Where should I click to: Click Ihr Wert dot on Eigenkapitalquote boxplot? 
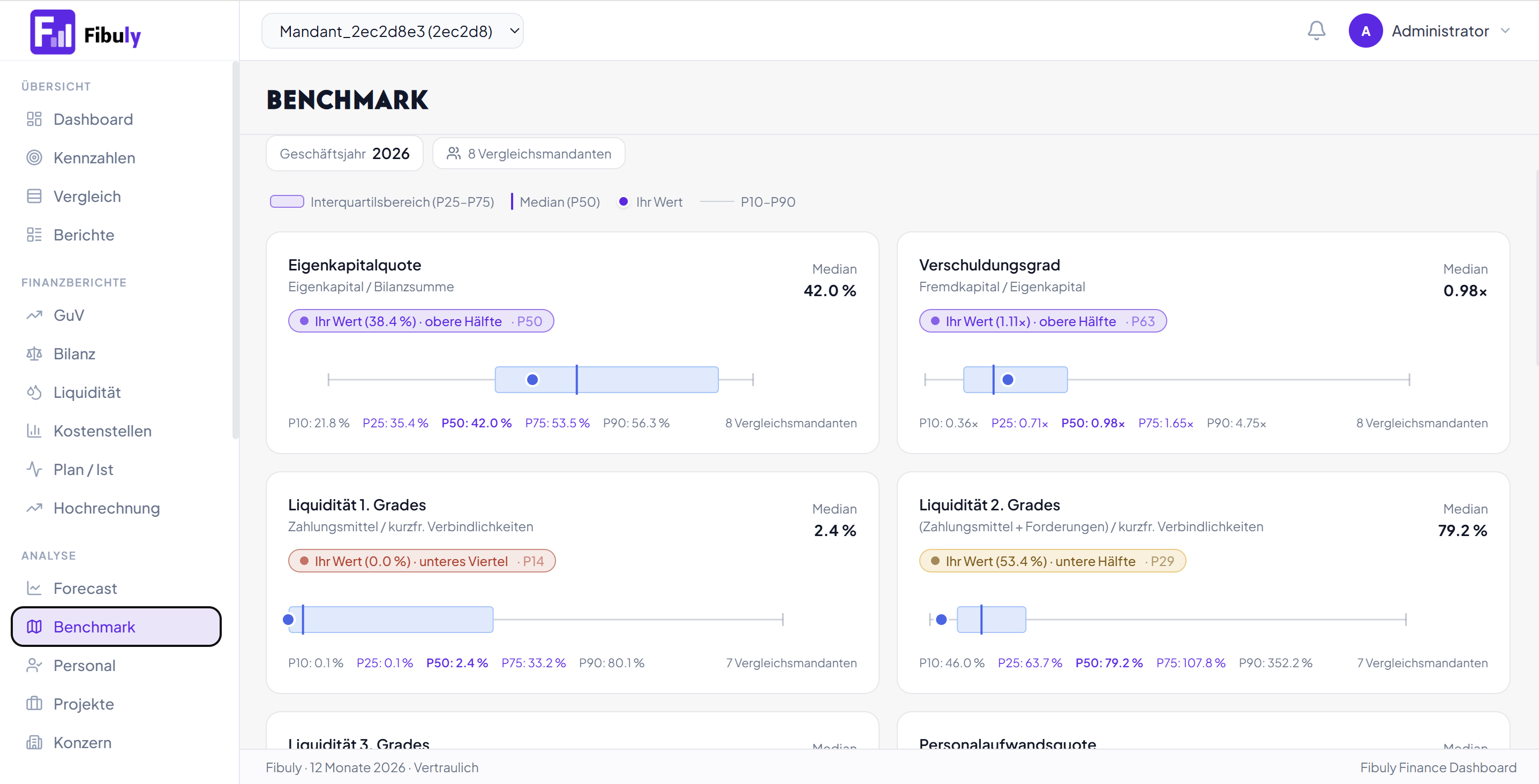pos(532,380)
